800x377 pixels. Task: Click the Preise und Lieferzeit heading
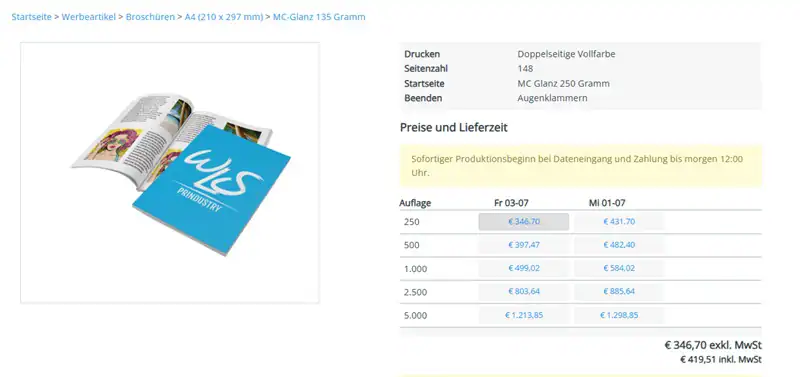454,128
